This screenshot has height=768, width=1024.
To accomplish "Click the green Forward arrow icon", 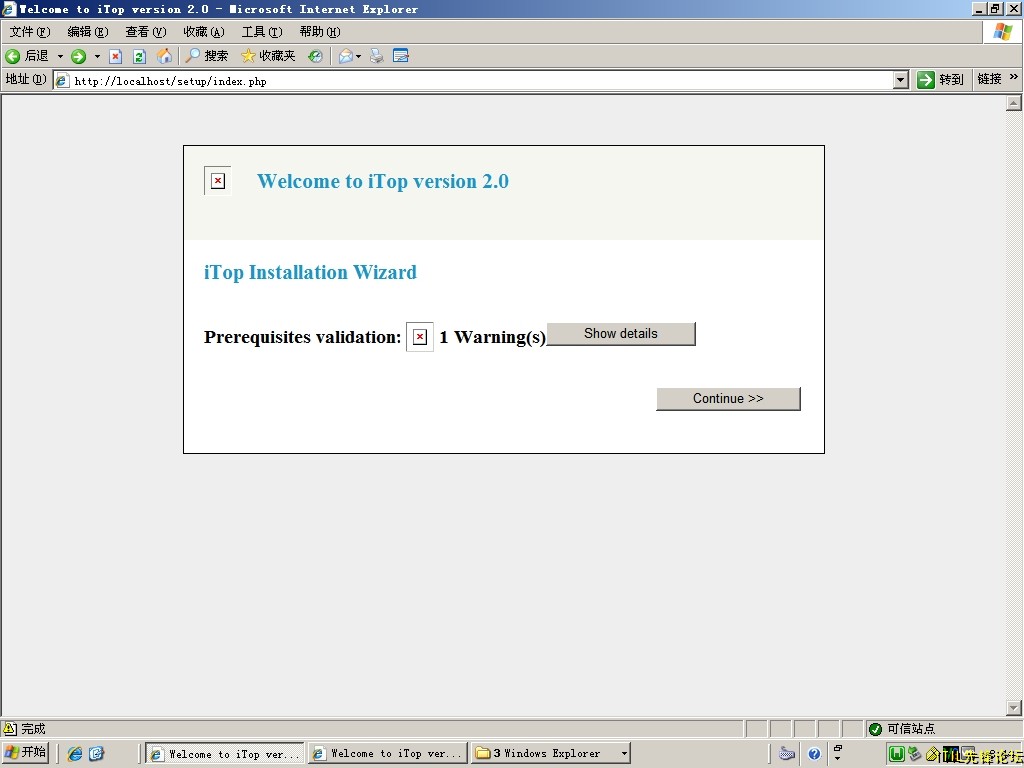I will coord(78,56).
